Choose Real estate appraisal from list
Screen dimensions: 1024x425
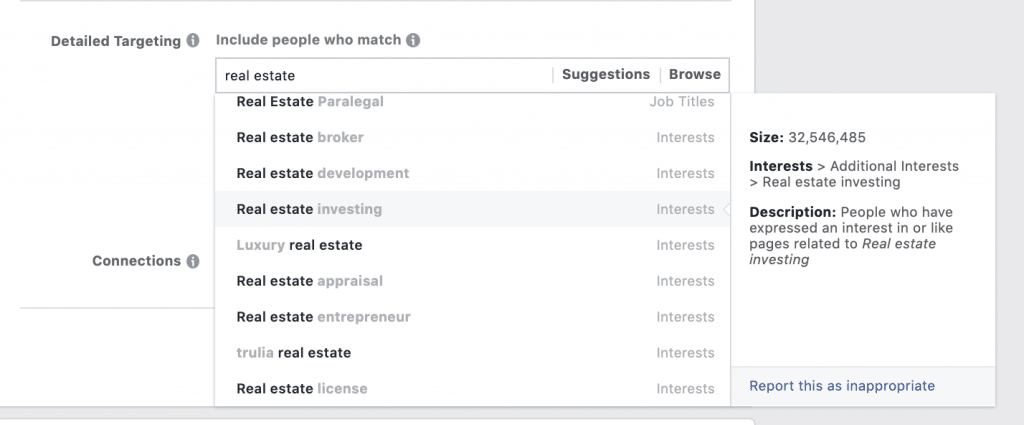click(472, 281)
